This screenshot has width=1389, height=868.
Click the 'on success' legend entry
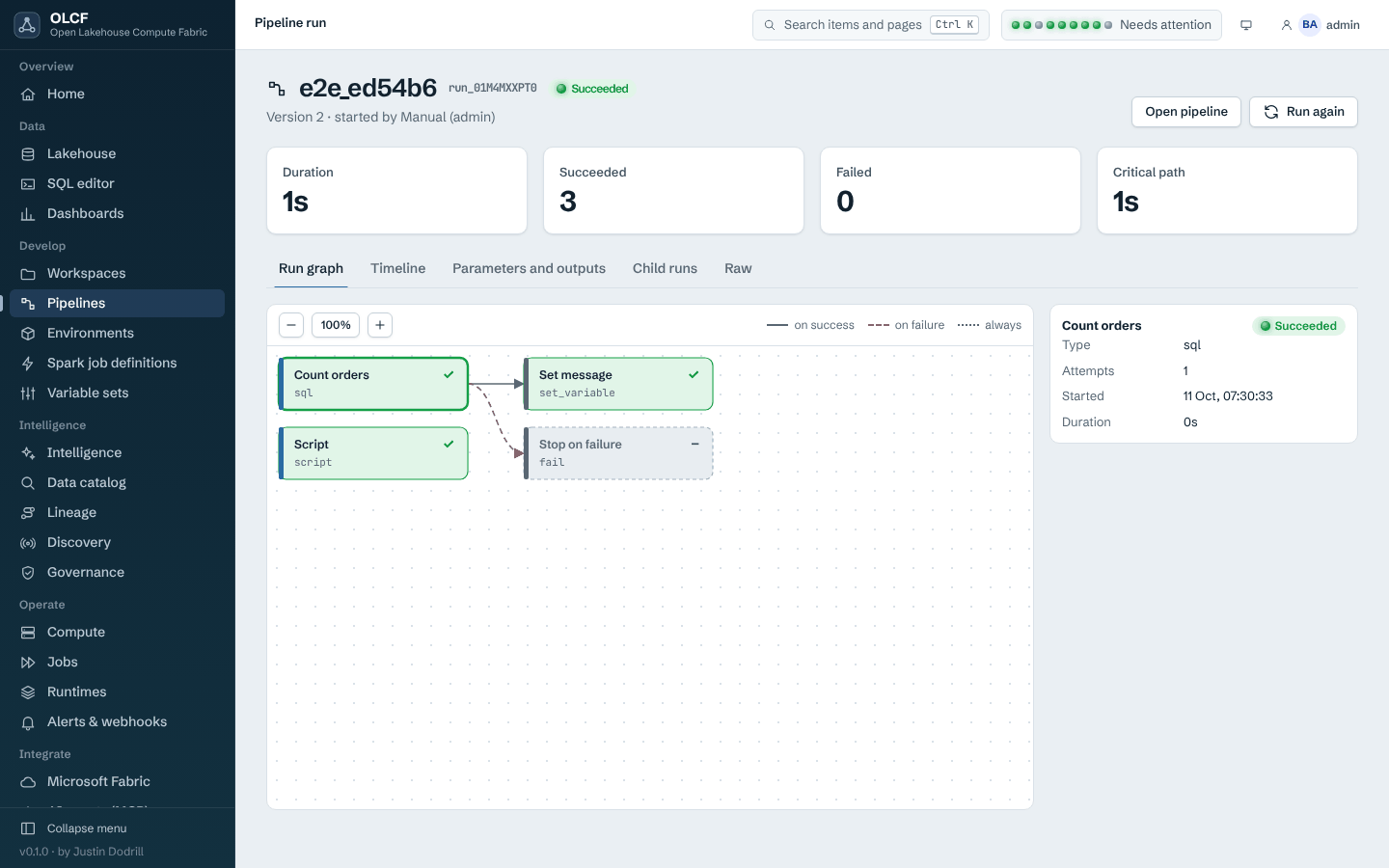[x=810, y=325]
